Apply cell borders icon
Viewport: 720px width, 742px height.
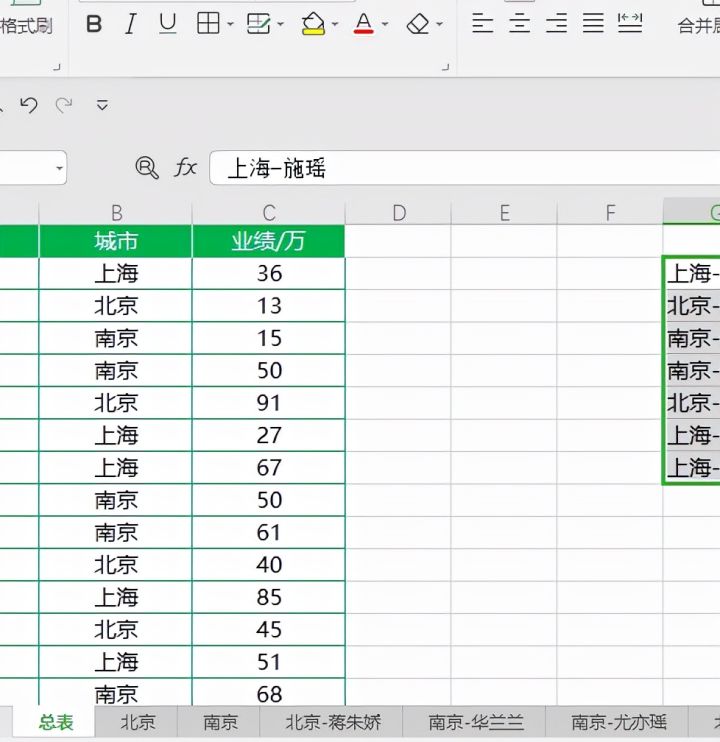208,23
